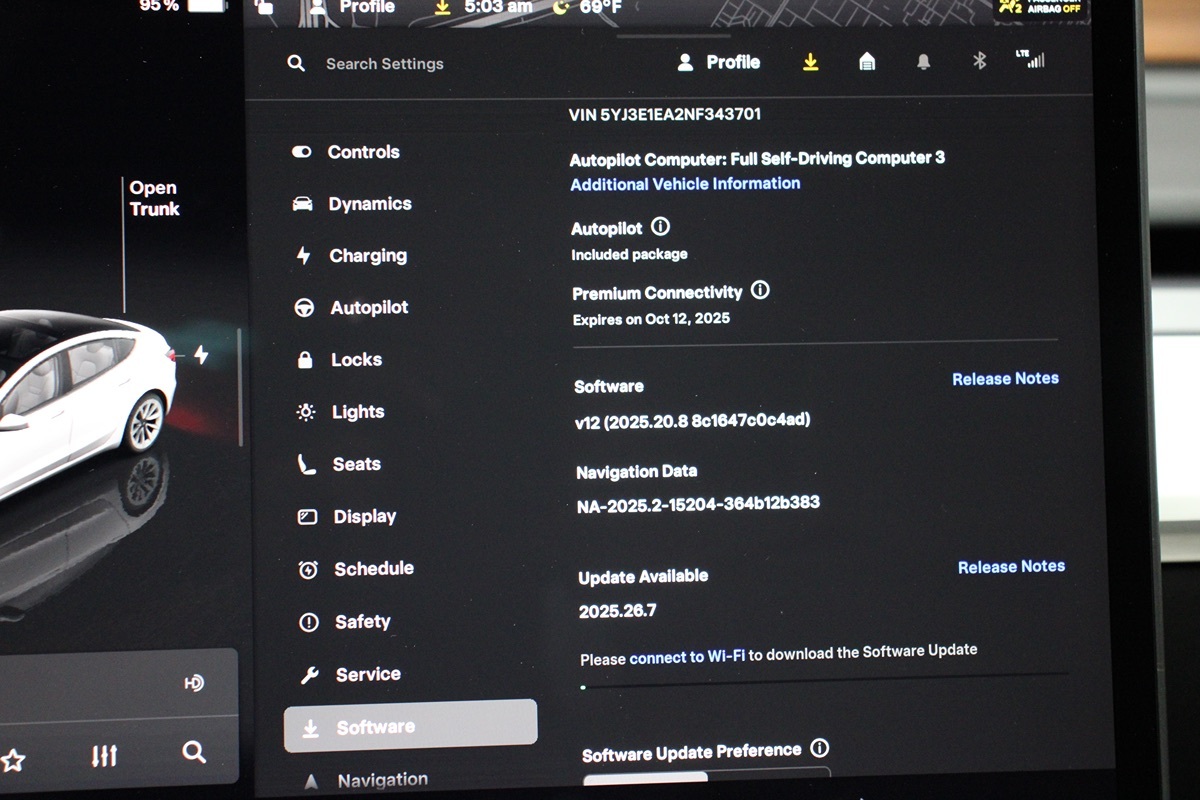
Task: Click info icon next to Premium Connectivity
Action: (760, 291)
